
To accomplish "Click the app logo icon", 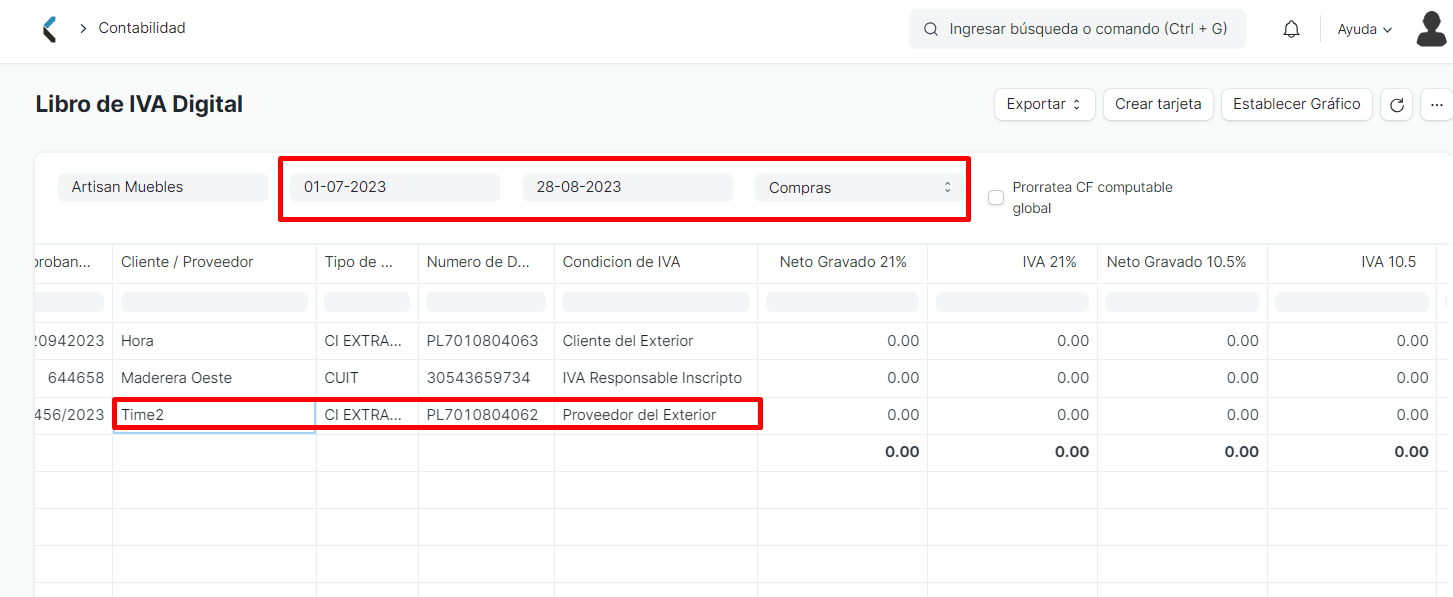I will [49, 29].
